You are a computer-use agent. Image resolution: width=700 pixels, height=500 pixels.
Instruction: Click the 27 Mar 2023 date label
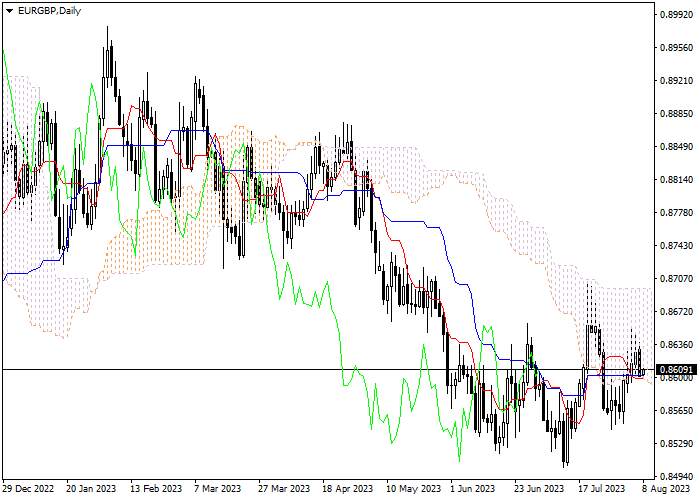click(x=284, y=488)
